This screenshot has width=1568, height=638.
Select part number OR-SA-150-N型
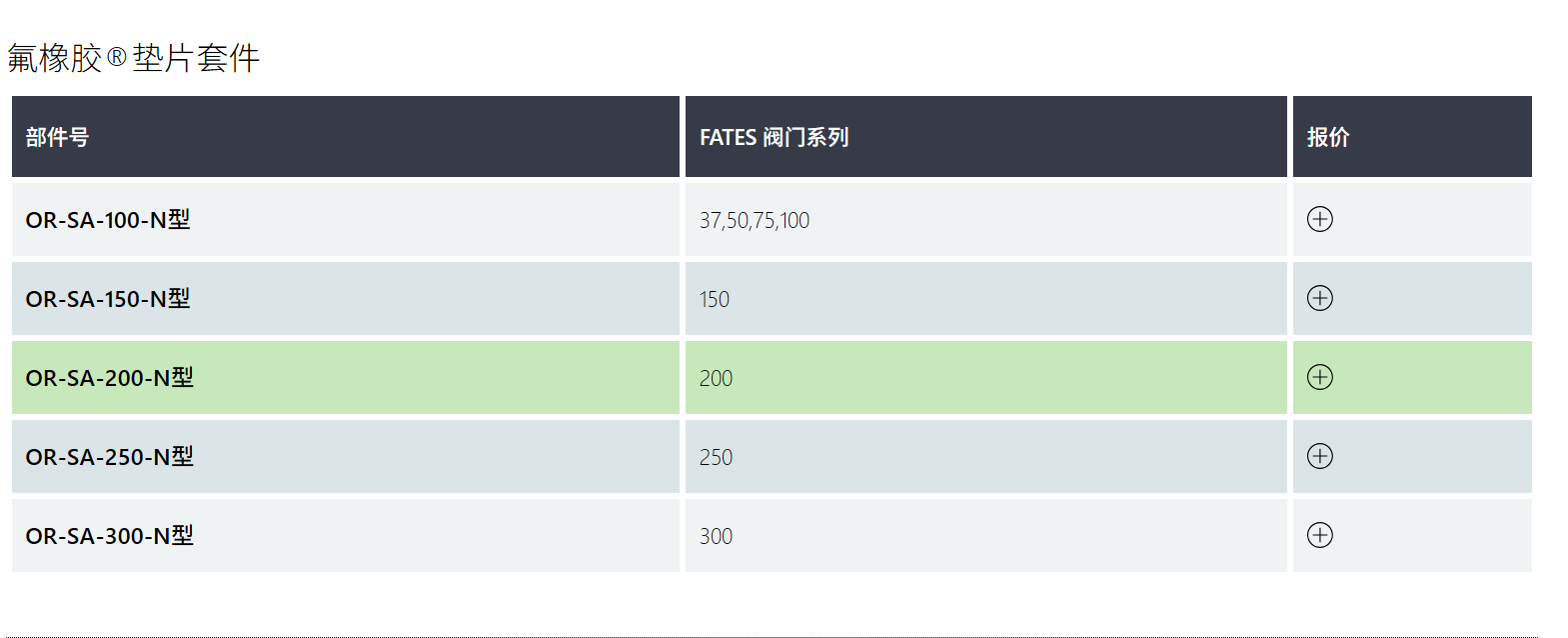point(108,299)
